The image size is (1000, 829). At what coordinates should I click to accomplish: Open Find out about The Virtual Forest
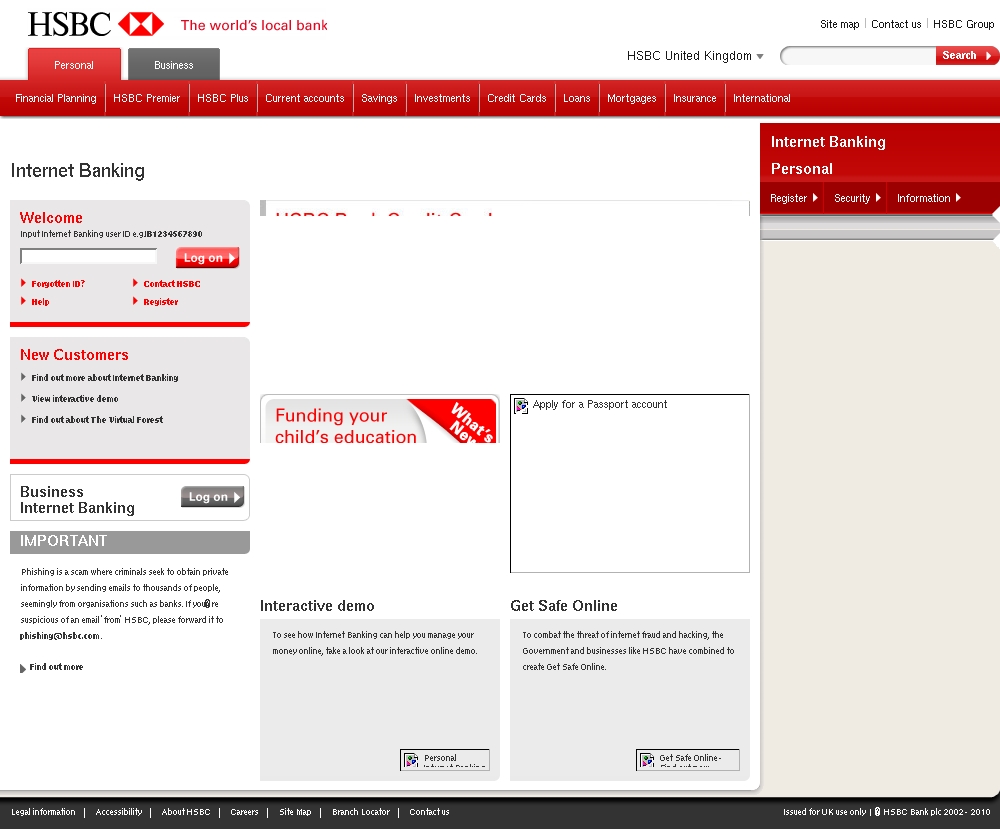tap(97, 420)
